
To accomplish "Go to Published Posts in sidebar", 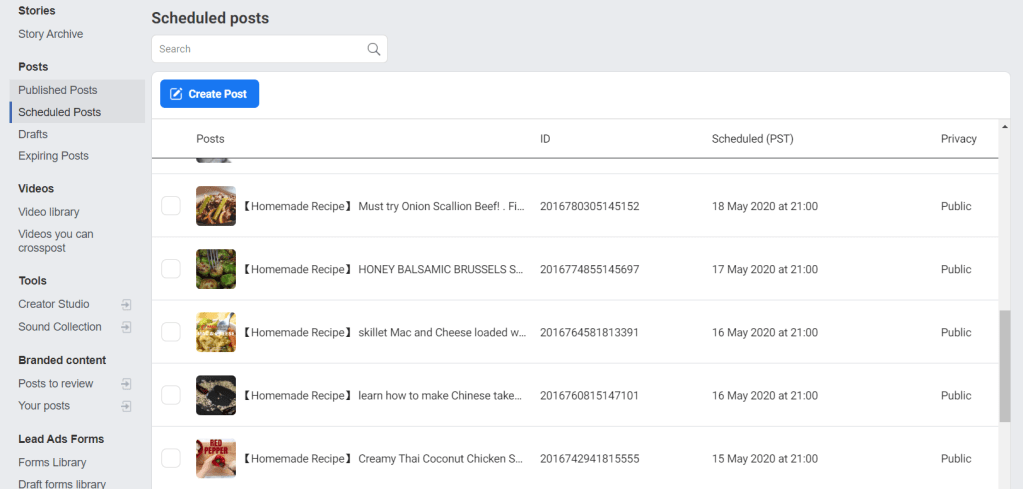I will click(57, 90).
